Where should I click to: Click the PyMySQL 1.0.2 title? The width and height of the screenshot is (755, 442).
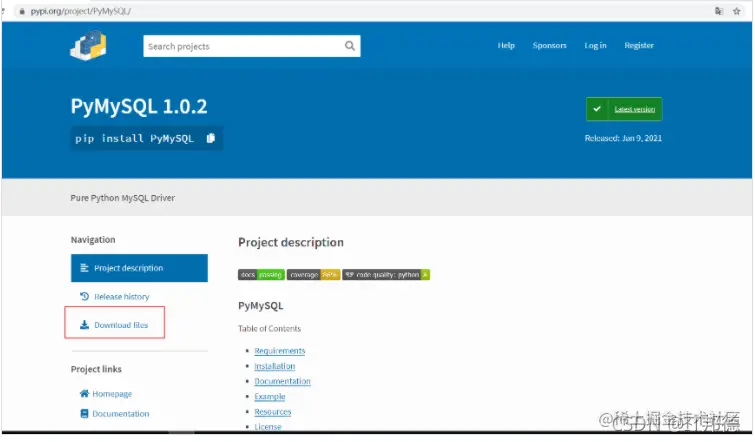pyautogui.click(x=139, y=106)
